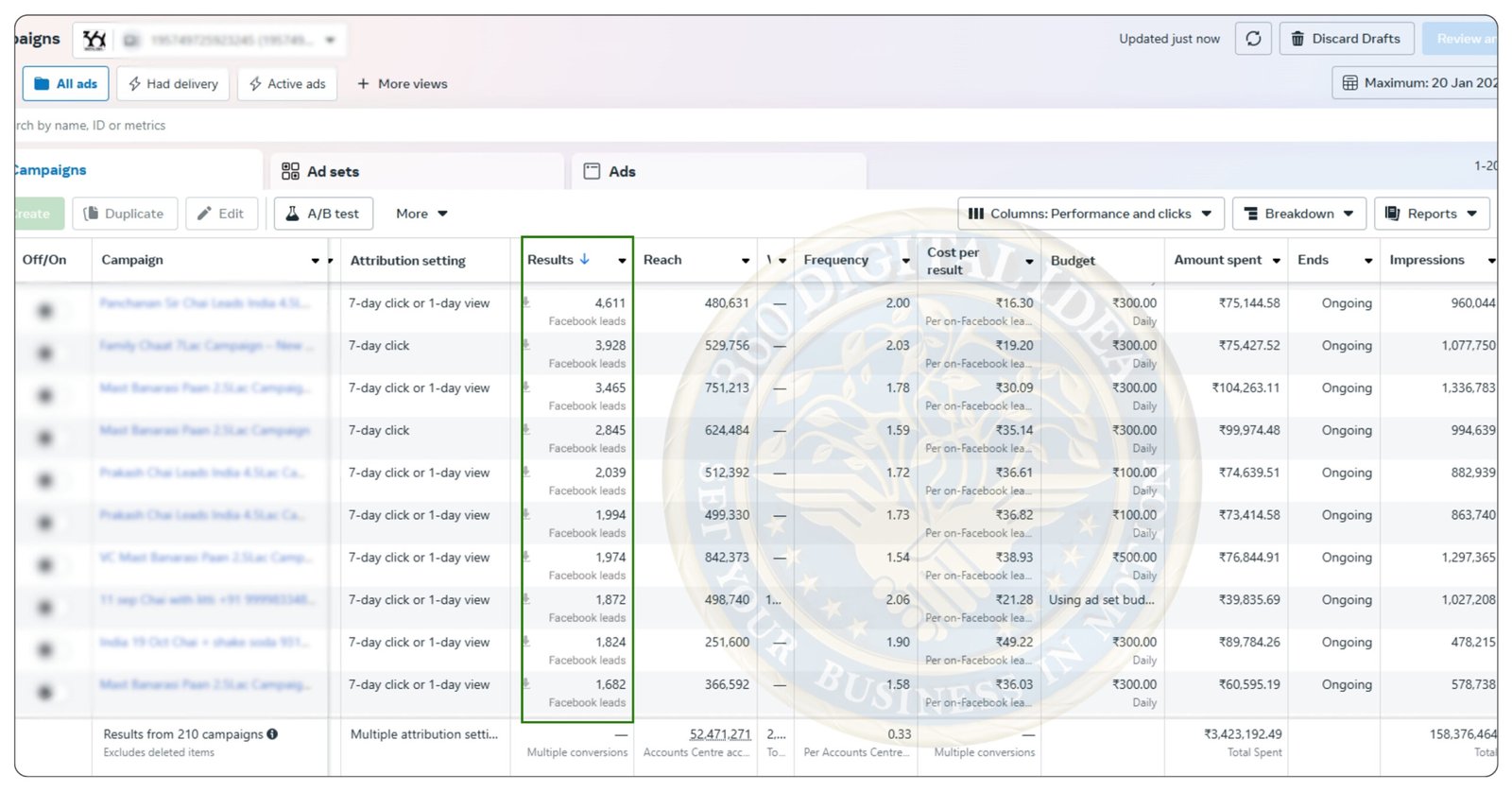Open the Maximum date range picker
Image resolution: width=1512 pixels, height=792 pixels.
[1419, 83]
